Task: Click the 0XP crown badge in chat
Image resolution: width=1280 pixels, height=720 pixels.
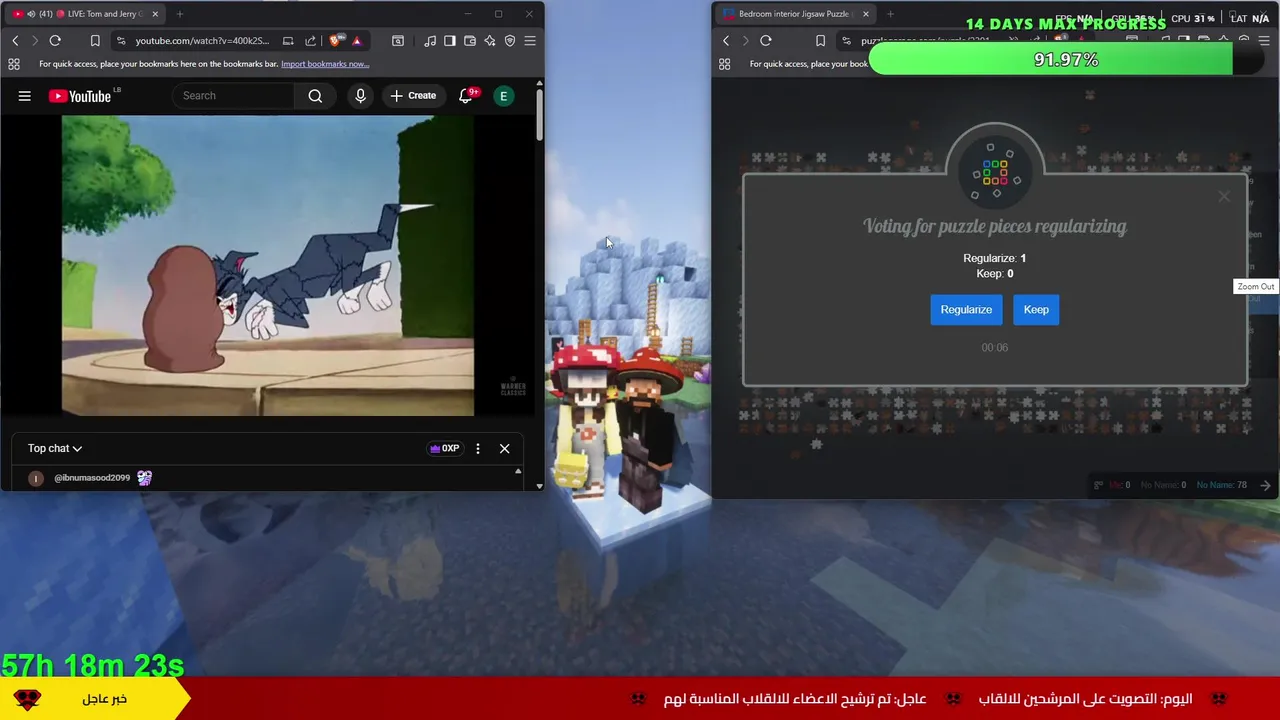Action: [x=445, y=448]
